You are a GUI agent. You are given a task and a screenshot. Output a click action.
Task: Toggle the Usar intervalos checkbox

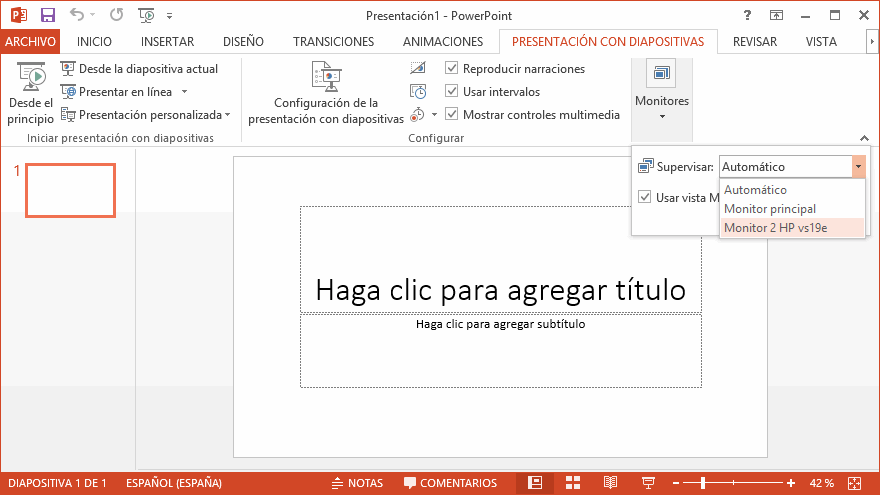(452, 92)
